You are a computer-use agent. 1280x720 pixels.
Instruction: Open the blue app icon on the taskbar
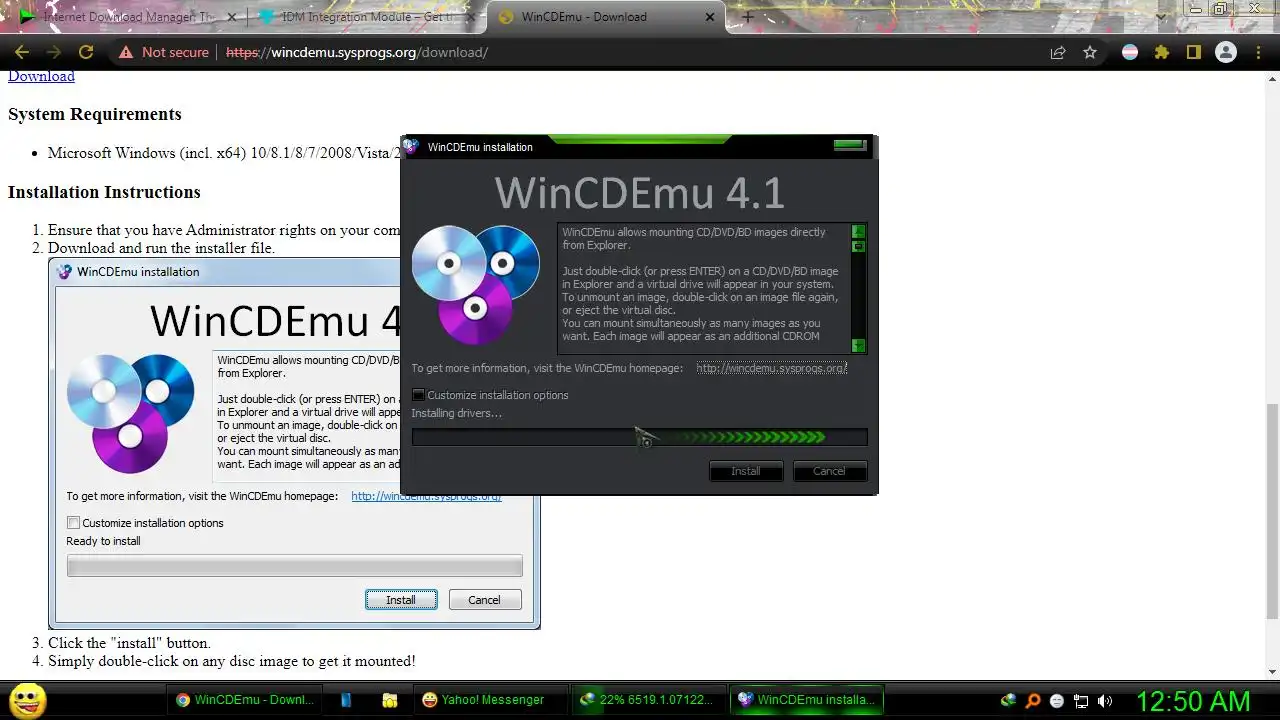[346, 700]
